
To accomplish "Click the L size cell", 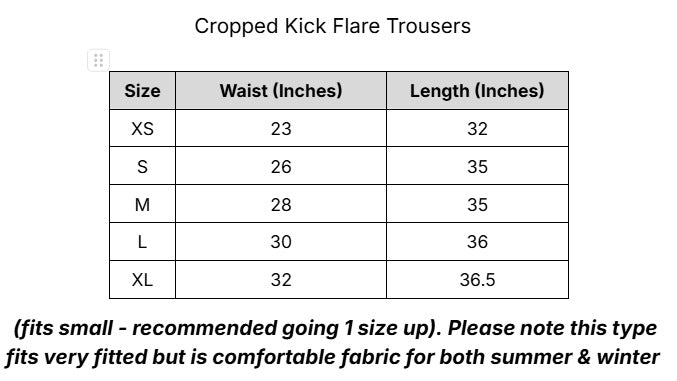I will point(142,241).
